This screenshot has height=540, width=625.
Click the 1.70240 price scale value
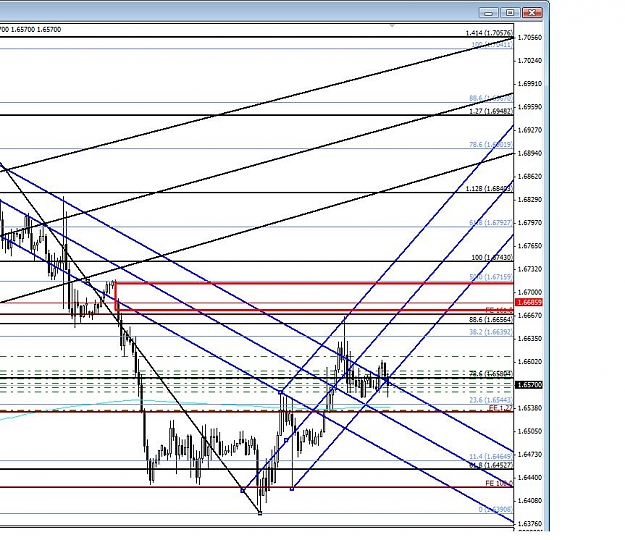click(x=530, y=61)
